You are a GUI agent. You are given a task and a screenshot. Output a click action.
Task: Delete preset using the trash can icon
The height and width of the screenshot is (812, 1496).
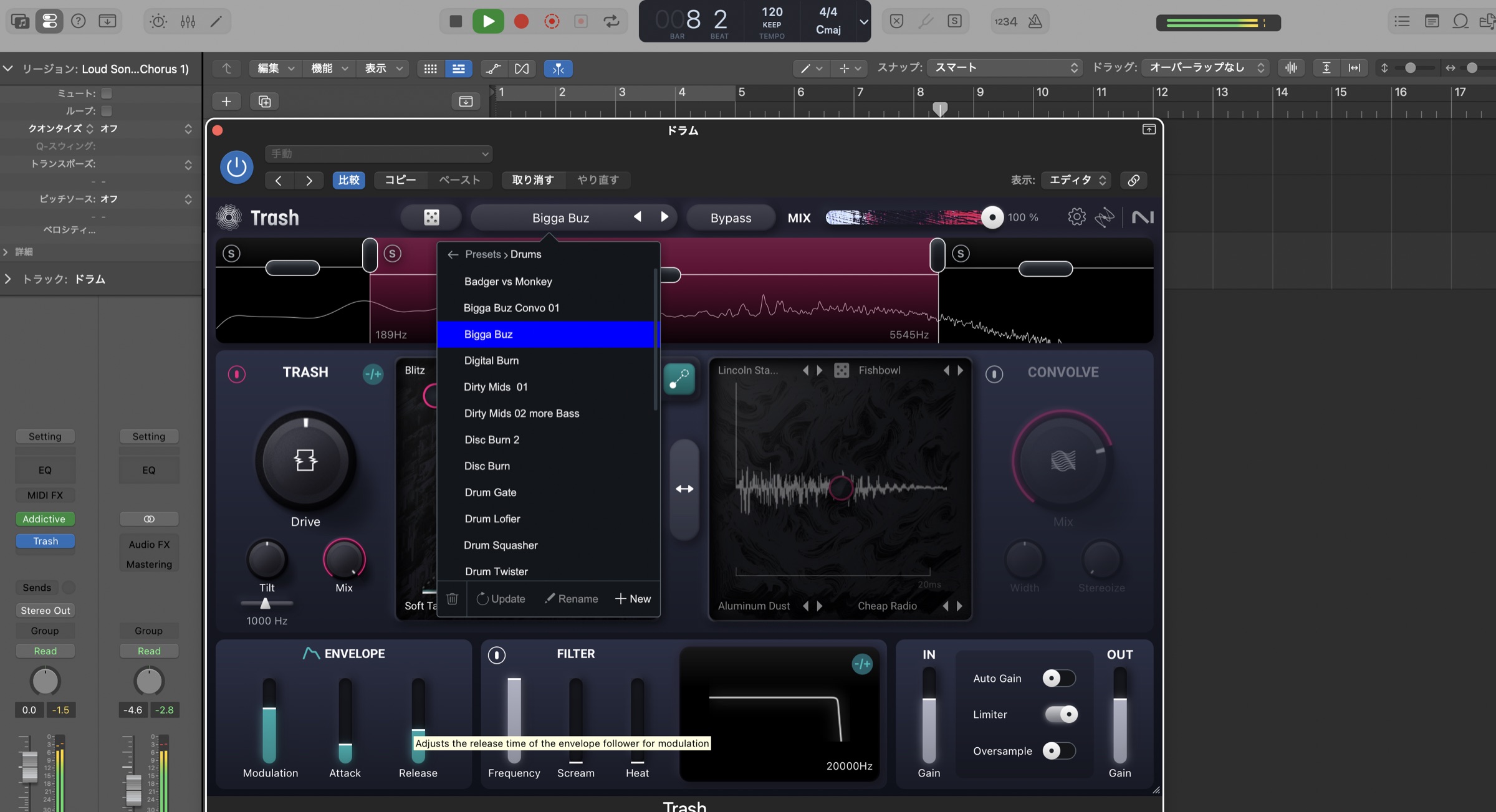pos(452,599)
